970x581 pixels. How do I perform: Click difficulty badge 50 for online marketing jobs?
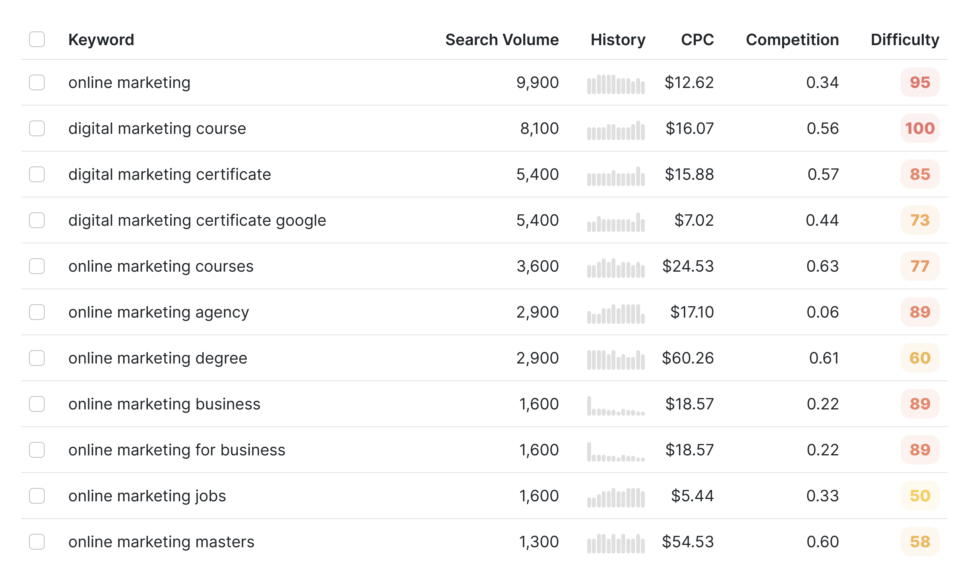point(919,496)
